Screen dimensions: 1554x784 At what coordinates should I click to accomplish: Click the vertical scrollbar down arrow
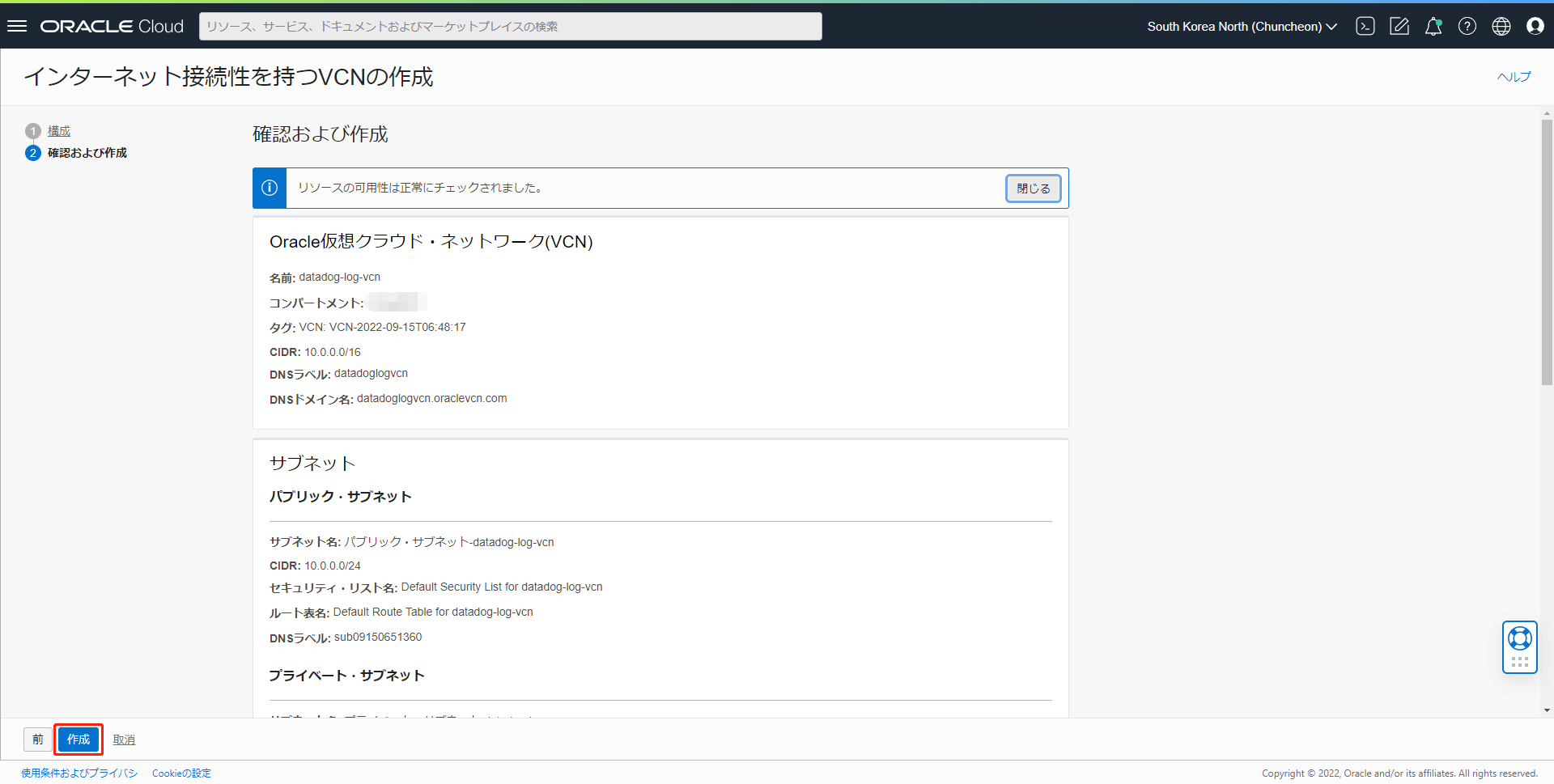[x=1547, y=710]
